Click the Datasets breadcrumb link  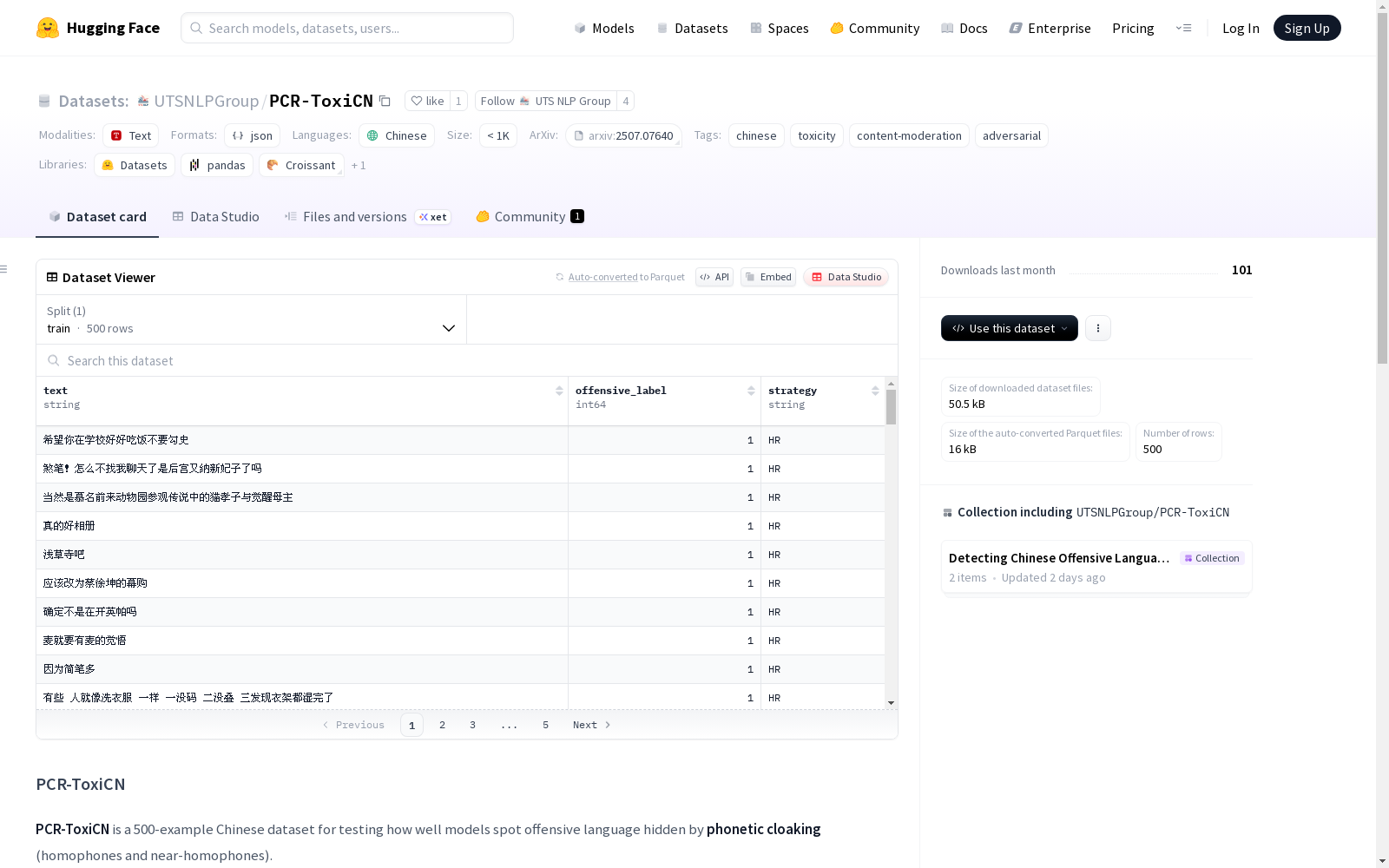tap(93, 101)
